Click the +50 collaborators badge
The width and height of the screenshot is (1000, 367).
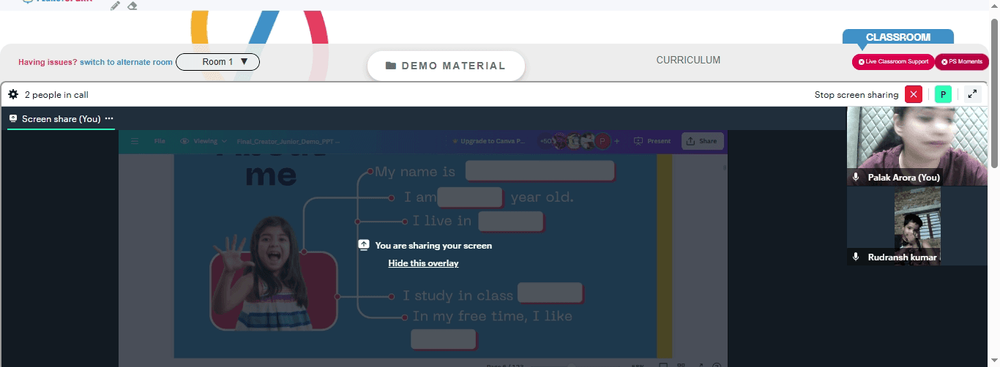click(x=547, y=141)
